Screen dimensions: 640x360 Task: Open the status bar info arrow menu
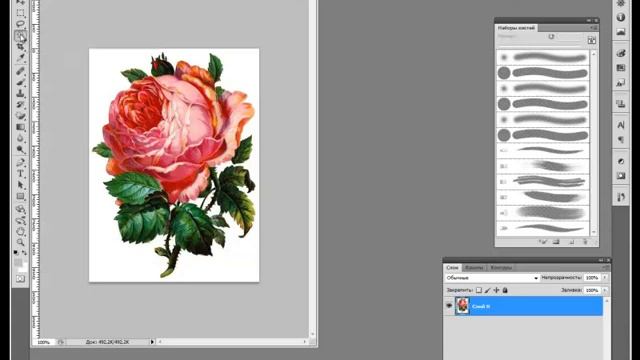click(152, 342)
